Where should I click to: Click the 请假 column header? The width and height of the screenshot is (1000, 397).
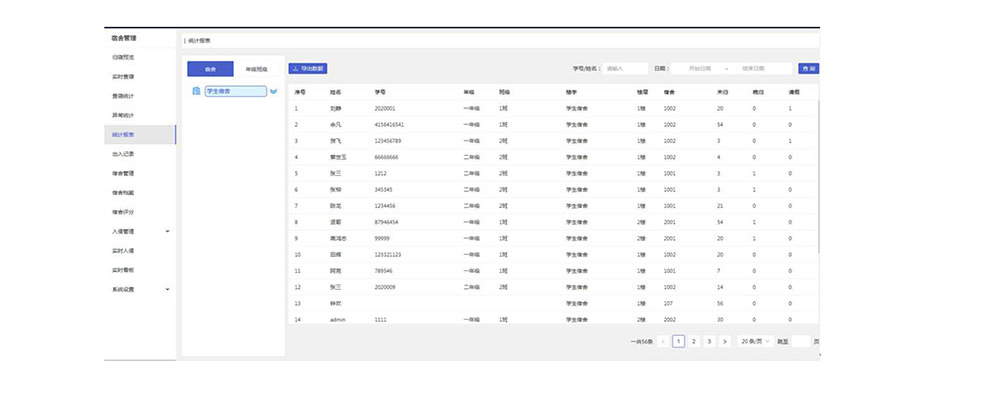[794, 93]
